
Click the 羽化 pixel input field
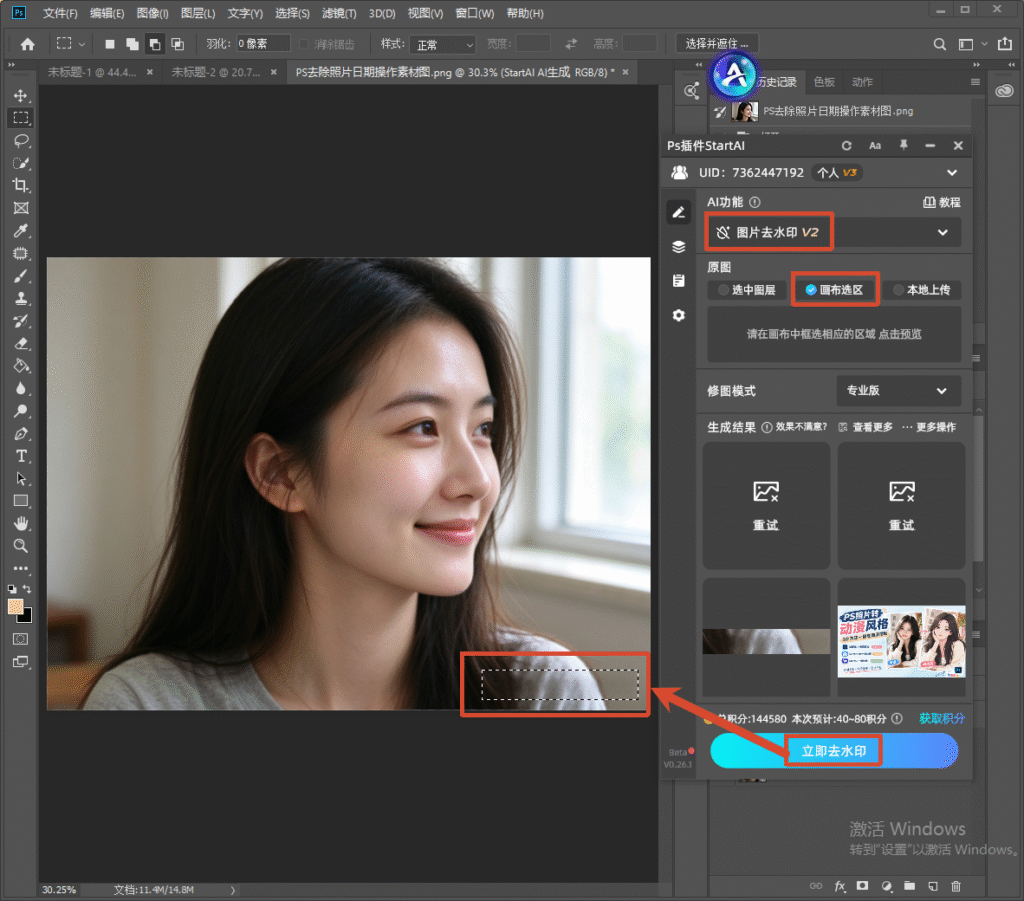click(x=263, y=44)
